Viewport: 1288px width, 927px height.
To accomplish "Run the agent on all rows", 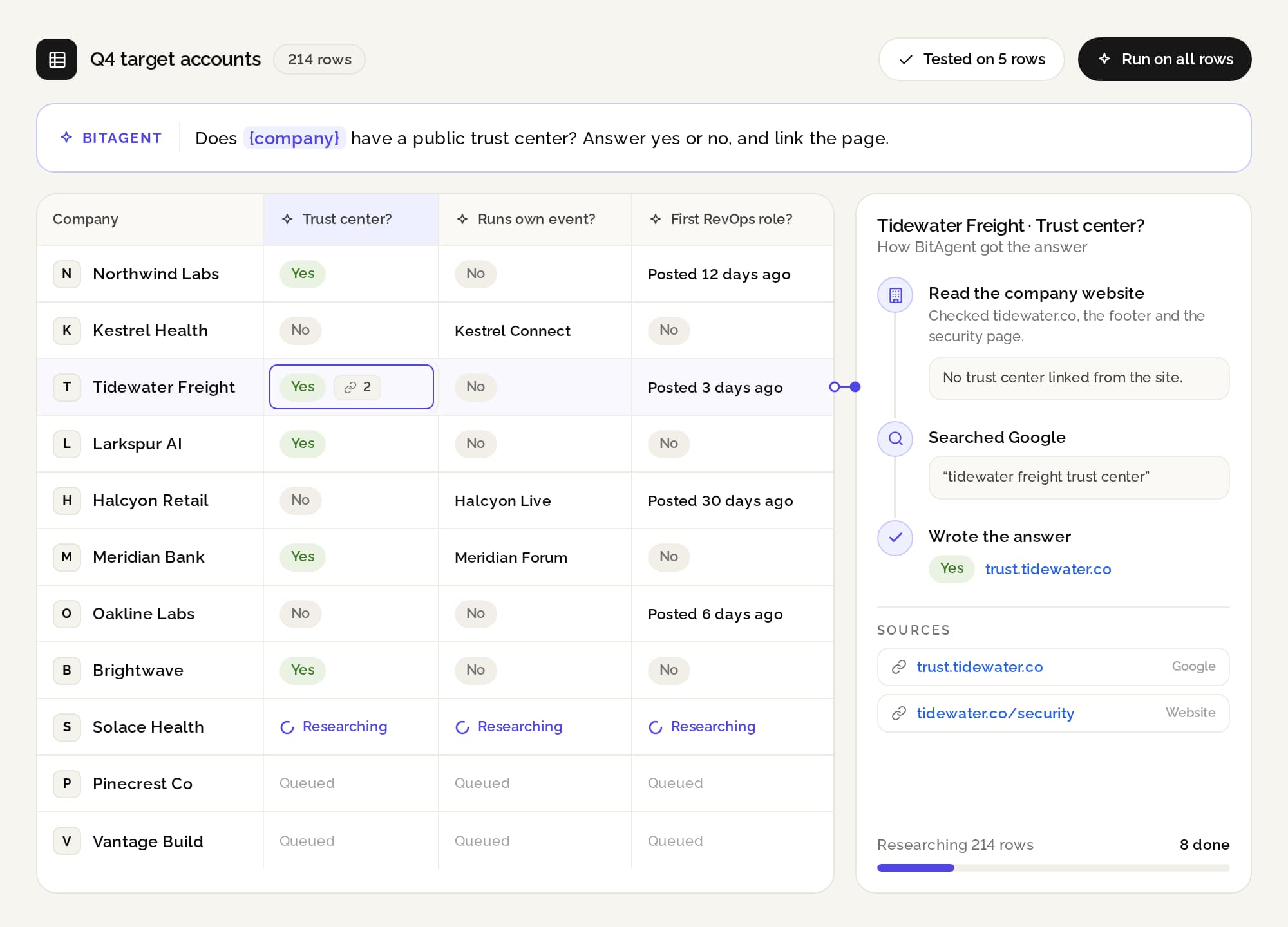I will click(x=1165, y=59).
